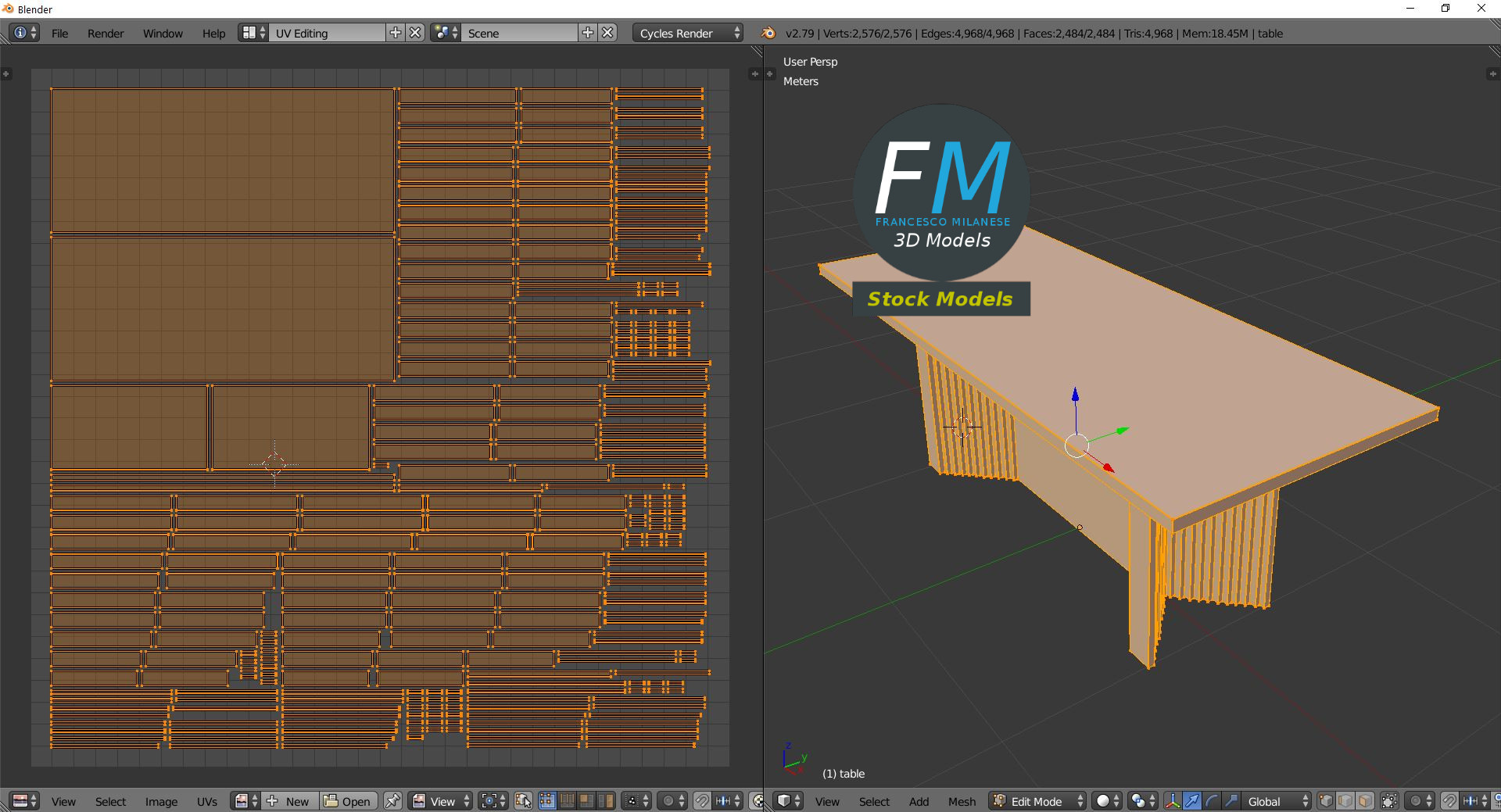Click the red X axis manipulator arrow
Image resolution: width=1501 pixels, height=812 pixels.
coord(1108,467)
